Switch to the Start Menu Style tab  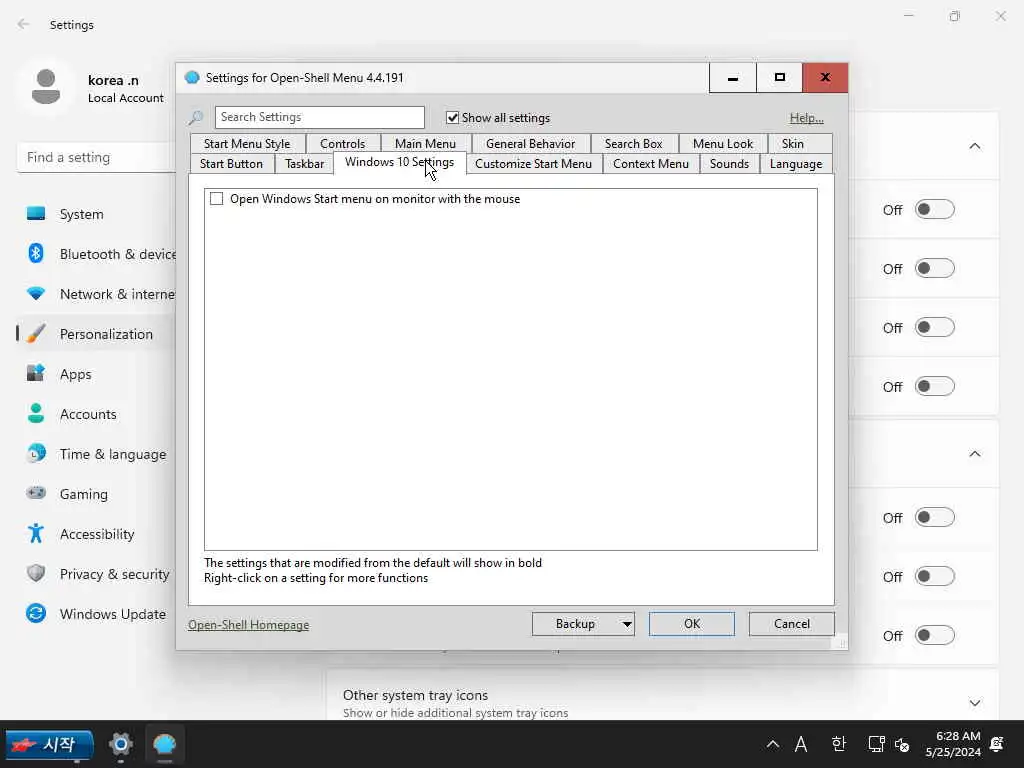coord(247,144)
